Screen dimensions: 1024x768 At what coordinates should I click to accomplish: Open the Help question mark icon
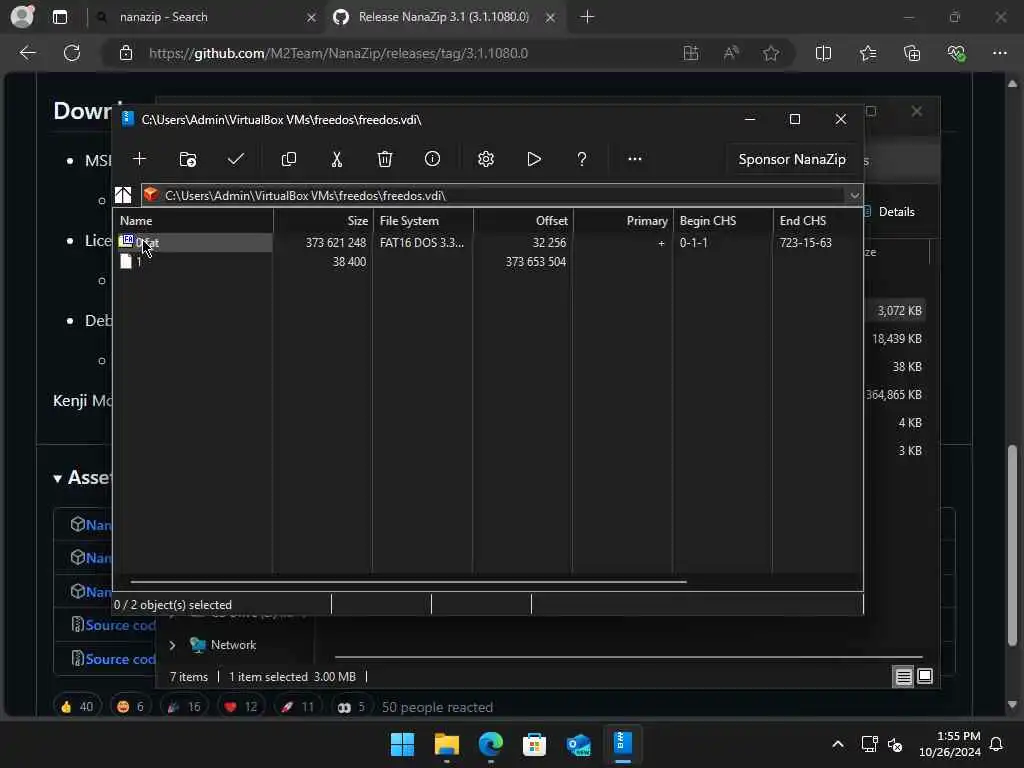[x=581, y=159]
